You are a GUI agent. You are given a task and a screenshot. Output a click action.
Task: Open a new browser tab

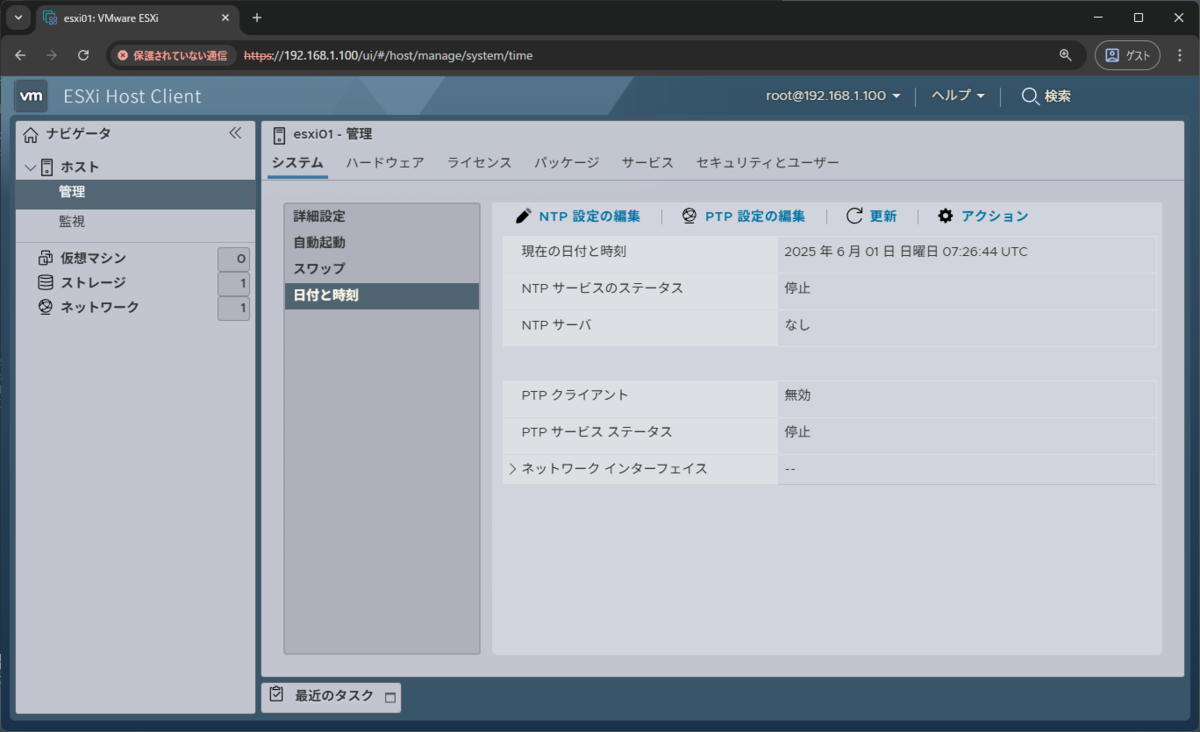(257, 18)
